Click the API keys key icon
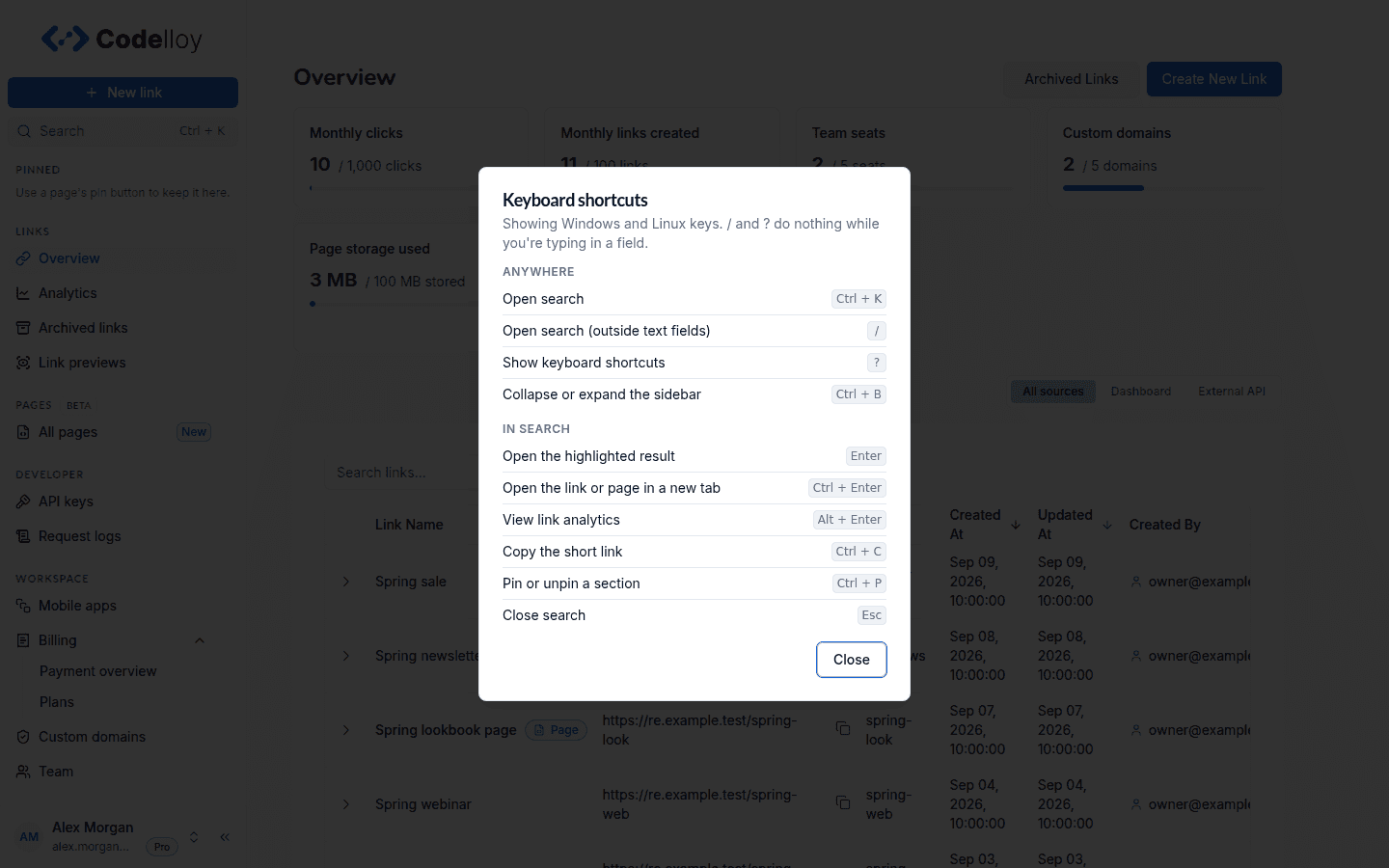1389x868 pixels. [x=23, y=502]
